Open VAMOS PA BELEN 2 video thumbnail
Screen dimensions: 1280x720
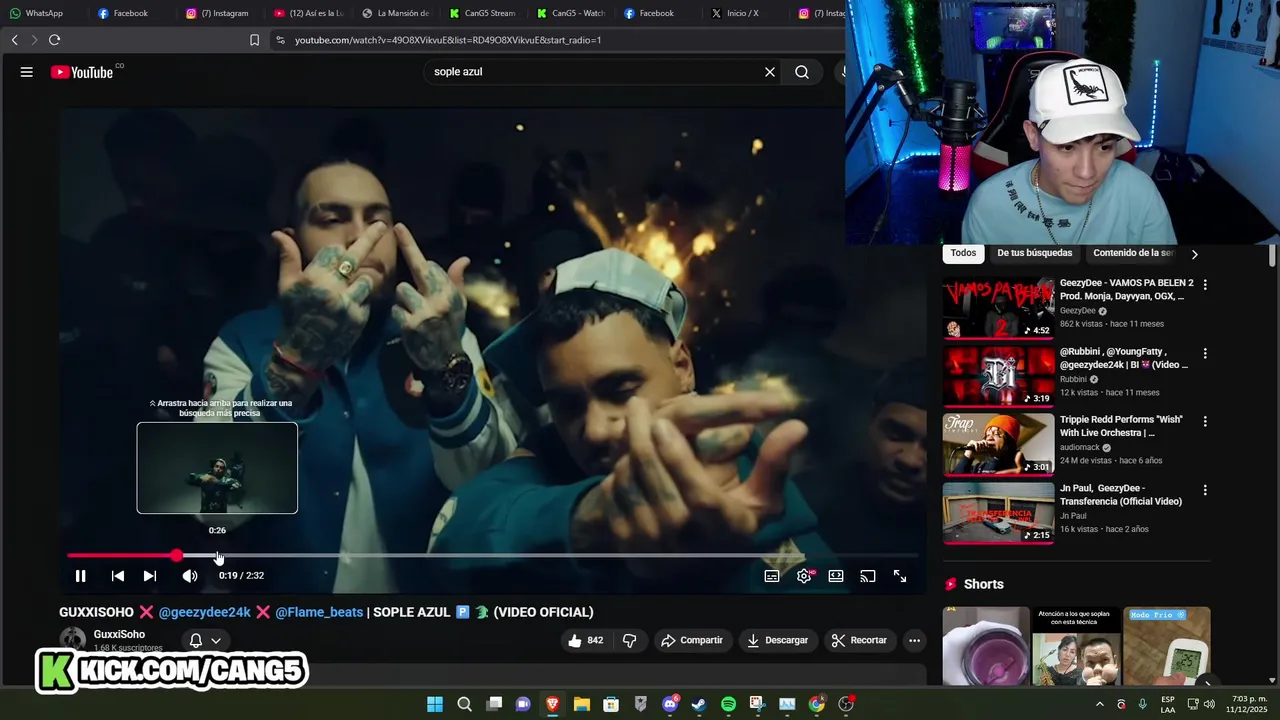pyautogui.click(x=998, y=308)
